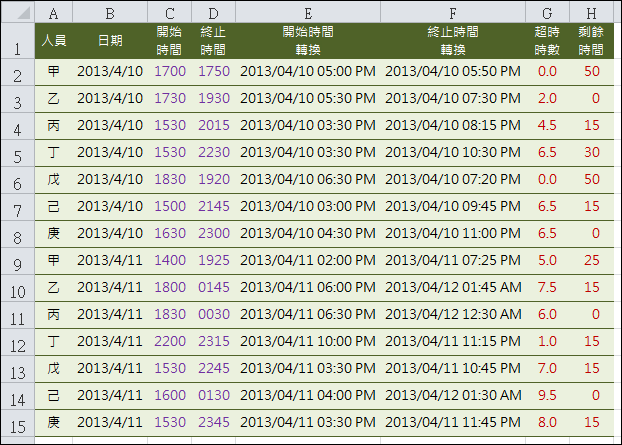Select column A header
Image resolution: width=622 pixels, height=445 pixels.
[54, 13]
